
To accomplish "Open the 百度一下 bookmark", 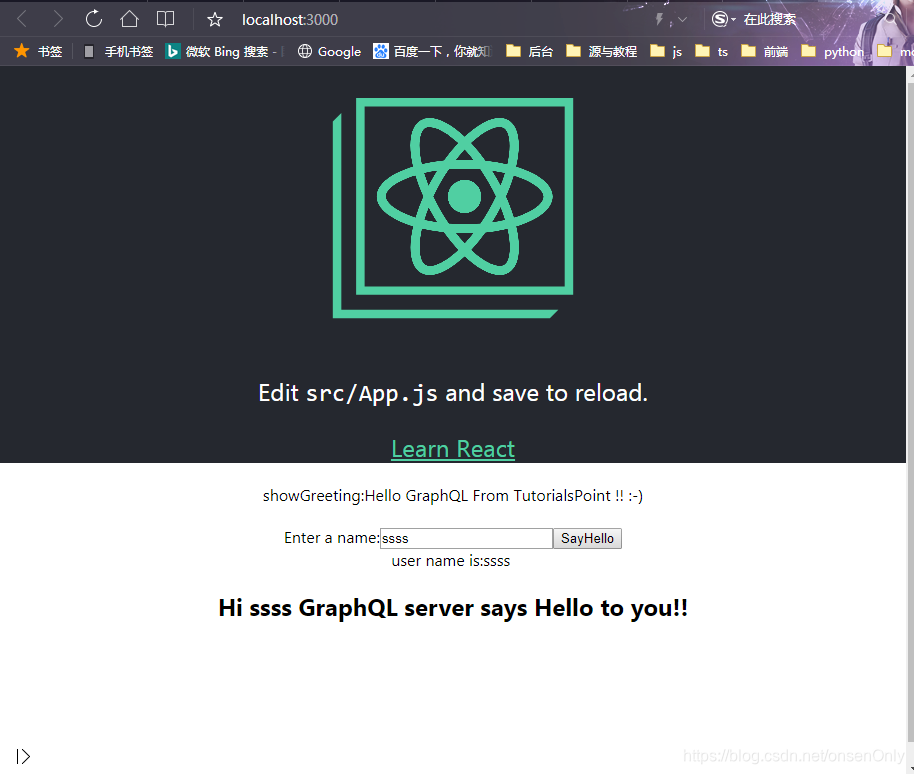I will [431, 51].
